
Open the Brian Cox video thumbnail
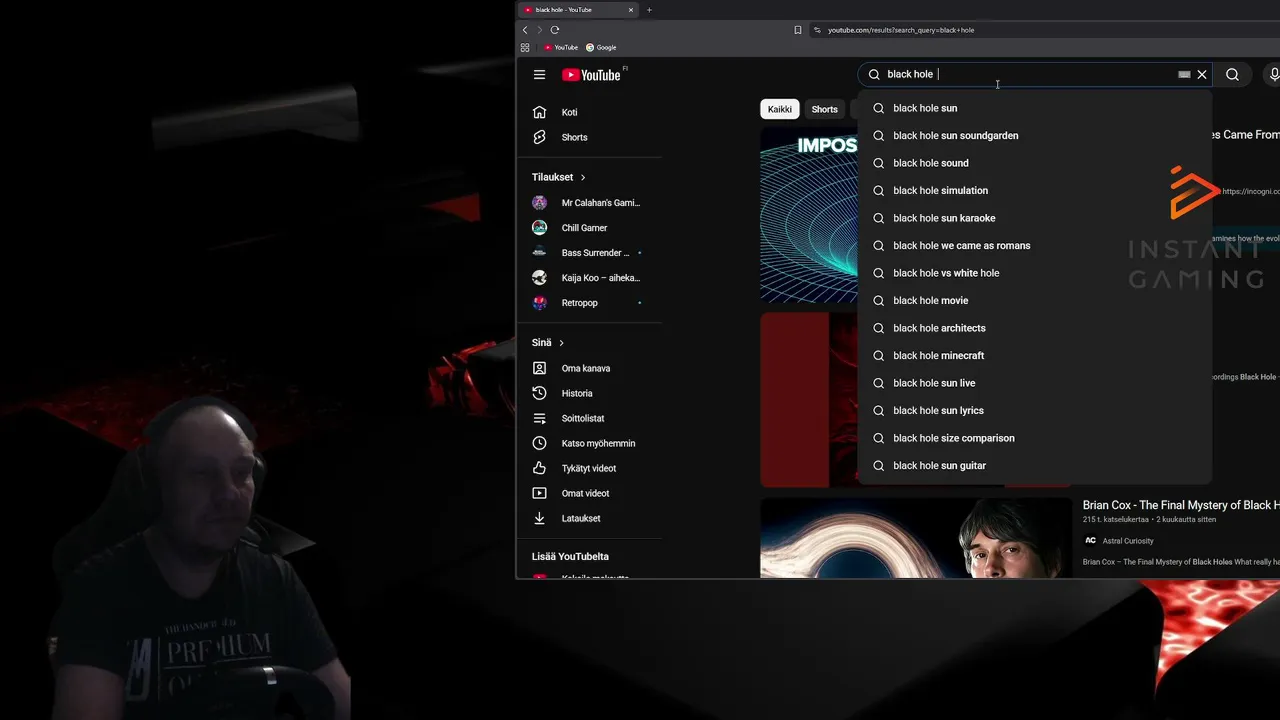pyautogui.click(x=915, y=538)
